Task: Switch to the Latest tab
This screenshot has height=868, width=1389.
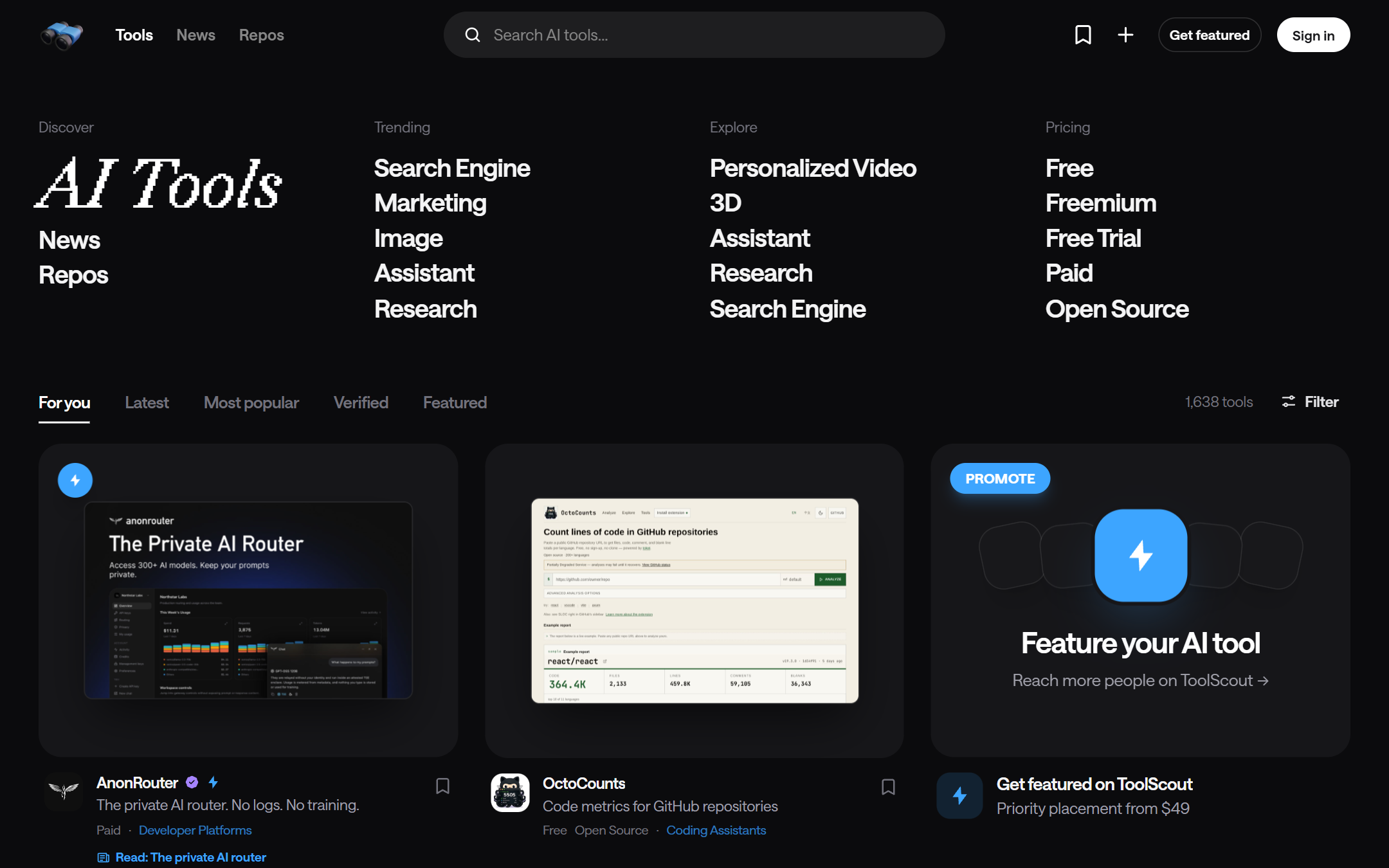Action: coord(147,402)
